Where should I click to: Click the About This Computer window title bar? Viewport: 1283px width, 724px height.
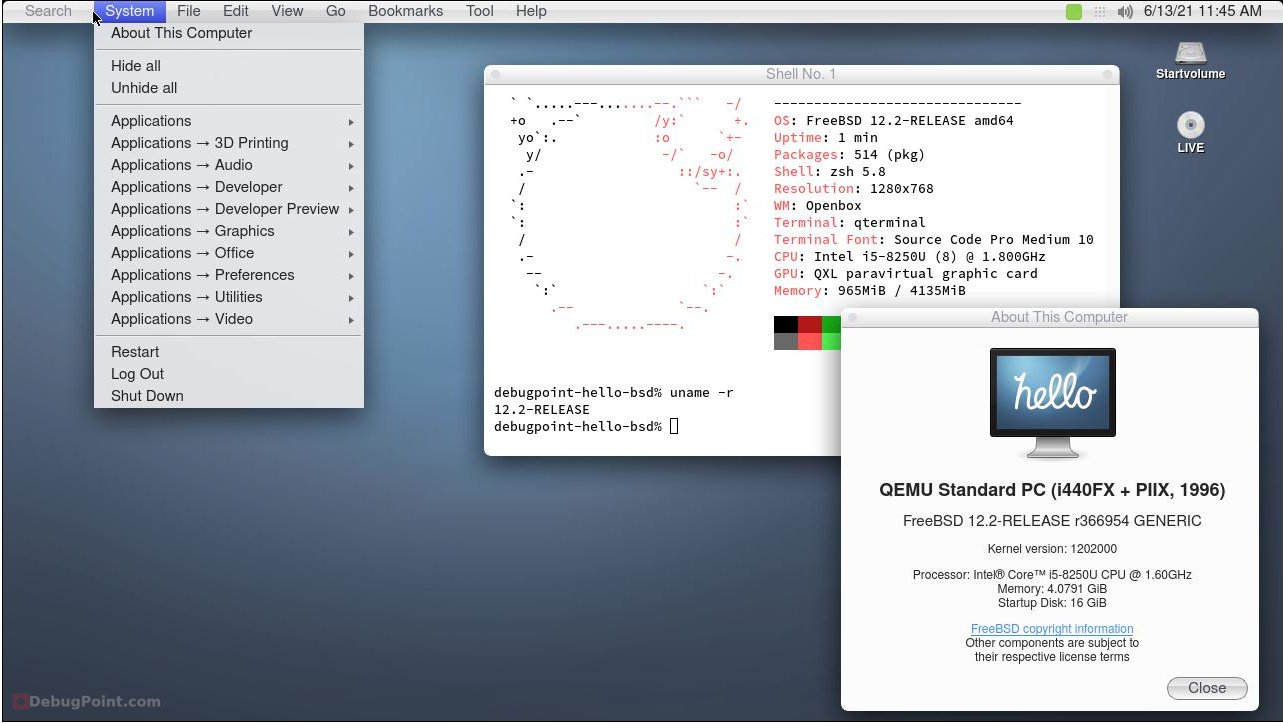1049,317
